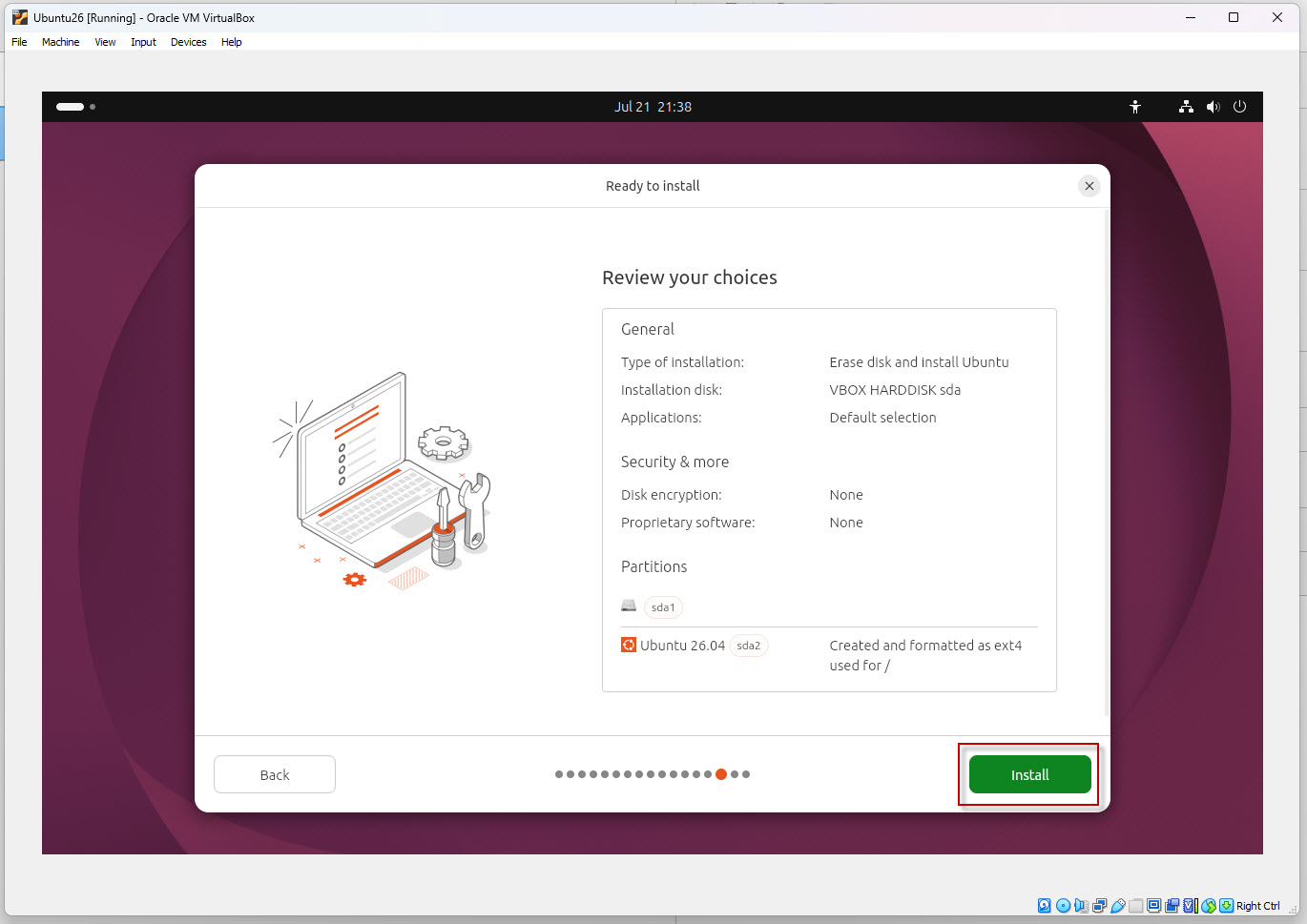Click the 'Ubuntu 26.04' partition label
Screen dimensions: 1307x924
tap(682, 646)
